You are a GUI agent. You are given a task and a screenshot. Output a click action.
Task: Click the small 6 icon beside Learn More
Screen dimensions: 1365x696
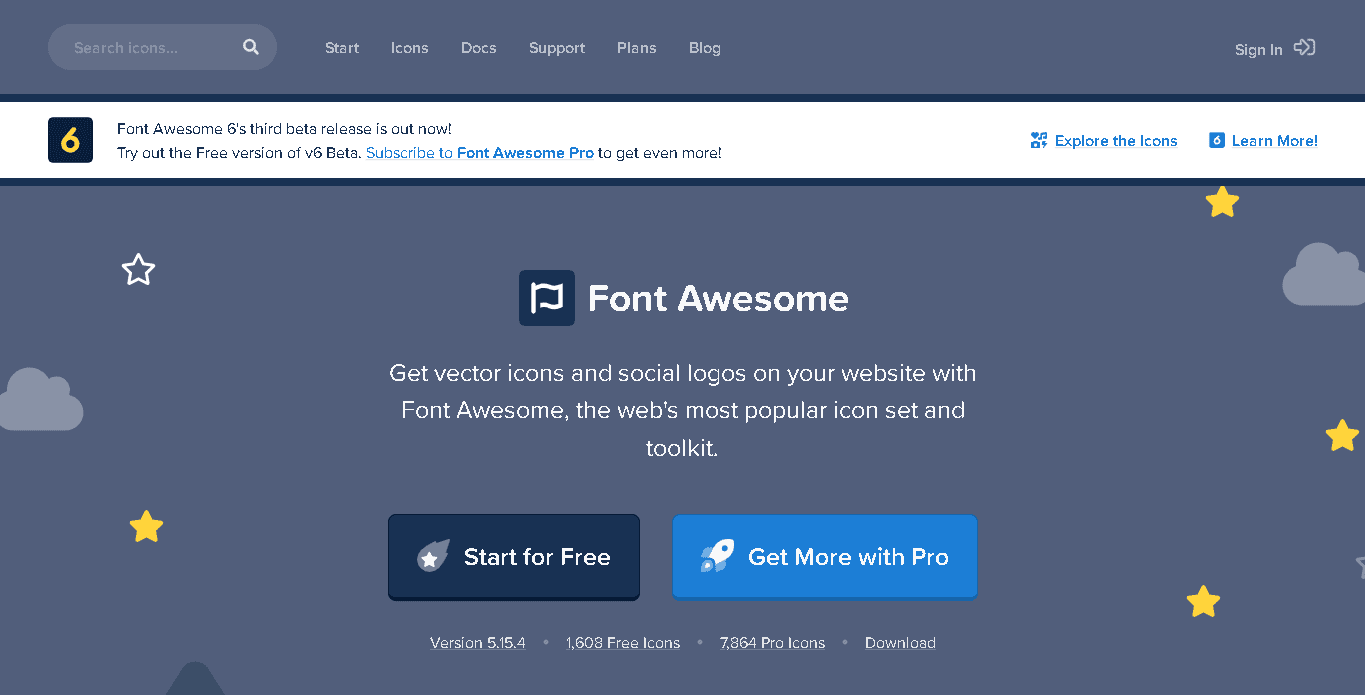click(1217, 141)
